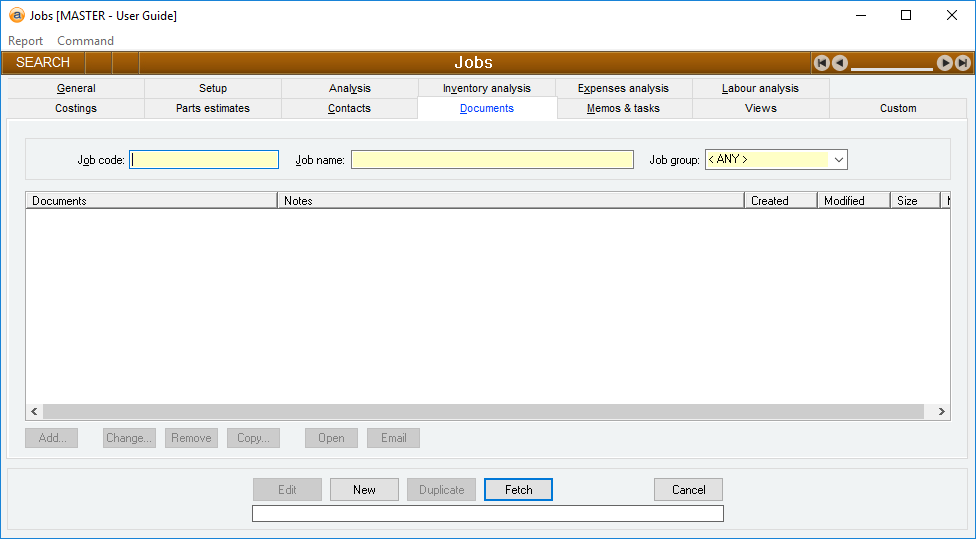Cancel the job search
The image size is (976, 539).
pos(688,490)
